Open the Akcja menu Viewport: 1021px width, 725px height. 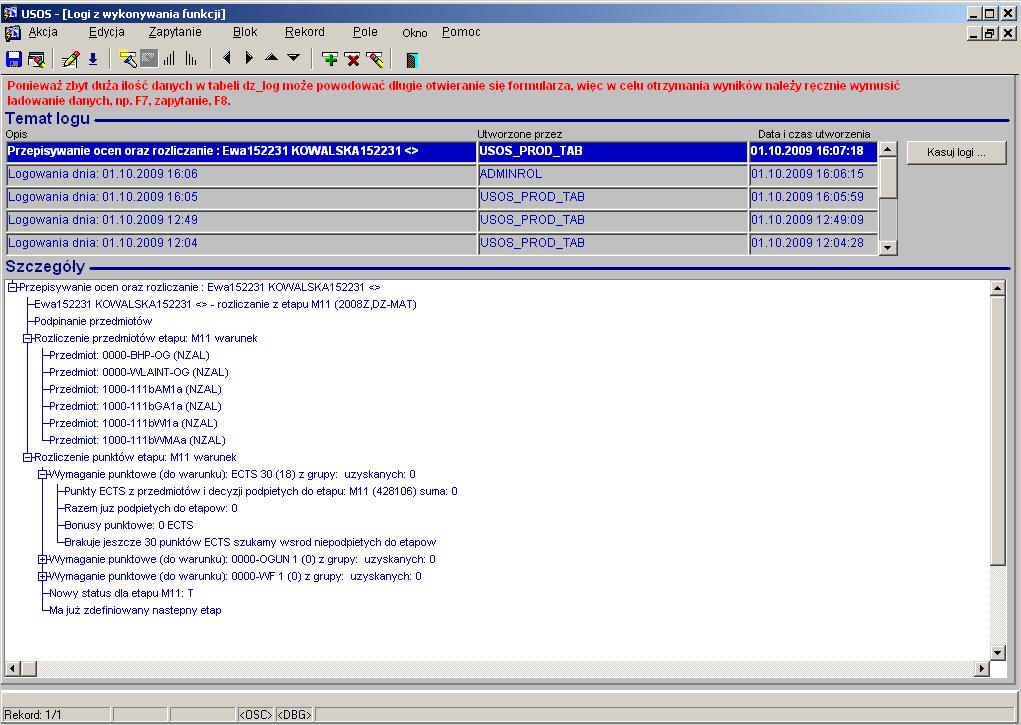pos(43,32)
